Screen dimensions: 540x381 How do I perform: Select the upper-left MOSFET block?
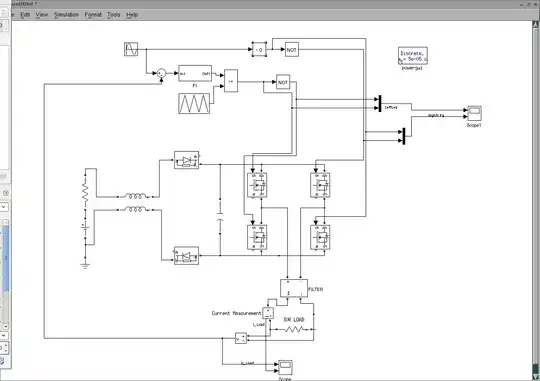click(257, 185)
